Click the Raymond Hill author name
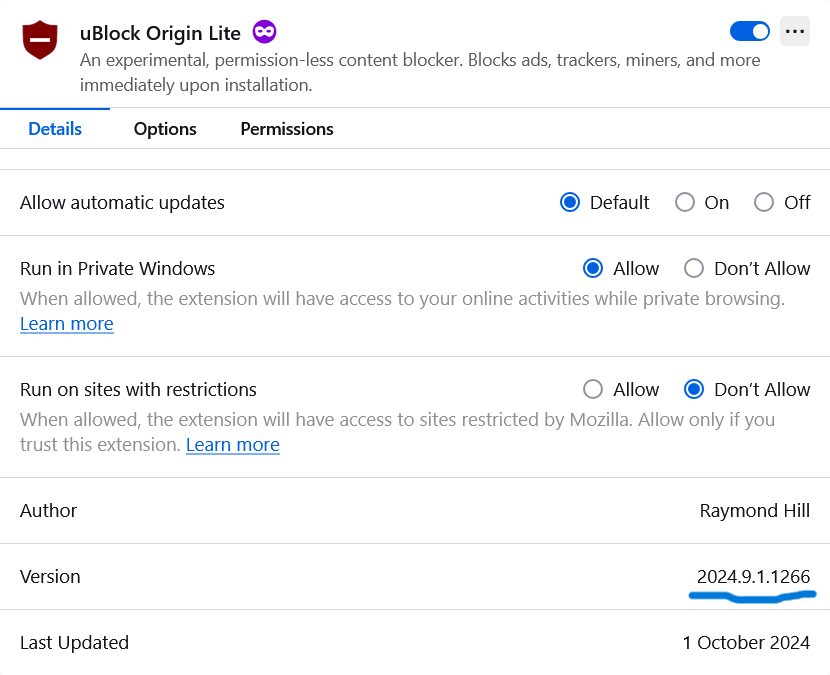The width and height of the screenshot is (830, 675). click(755, 510)
